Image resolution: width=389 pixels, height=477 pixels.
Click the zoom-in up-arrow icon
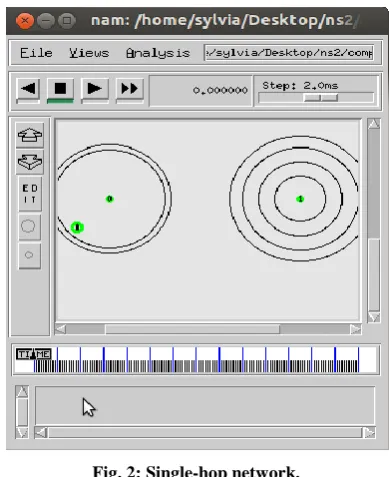30,135
